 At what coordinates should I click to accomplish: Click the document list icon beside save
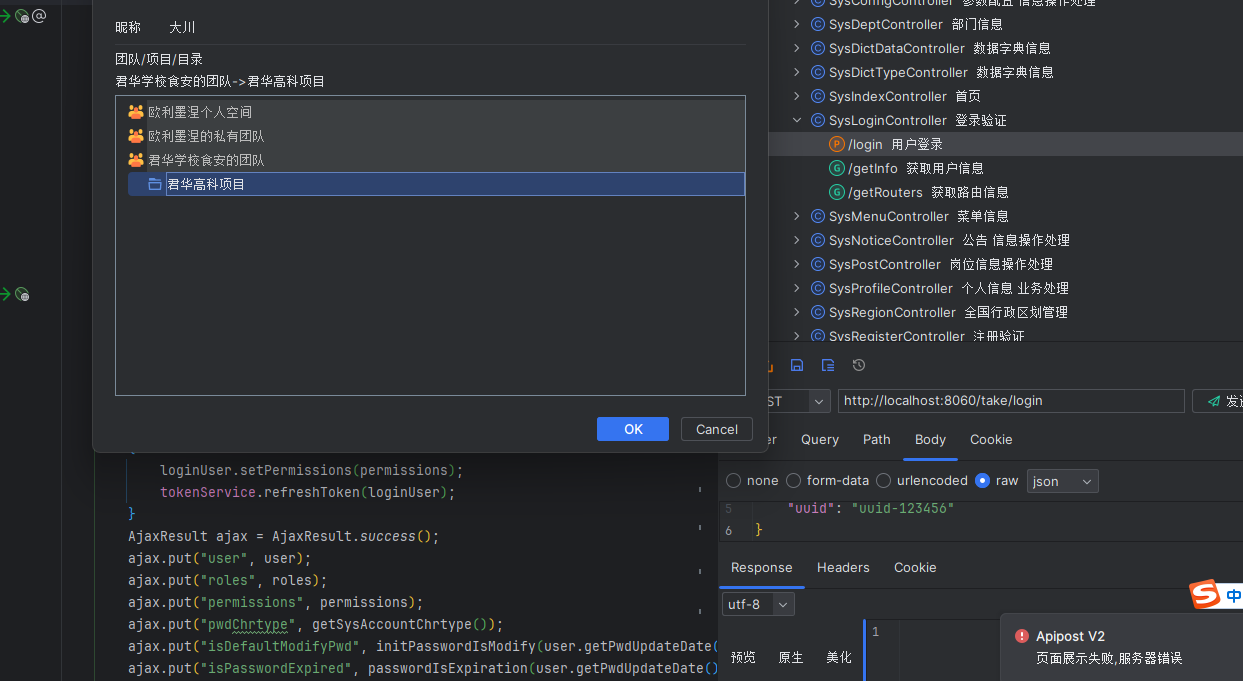(828, 366)
